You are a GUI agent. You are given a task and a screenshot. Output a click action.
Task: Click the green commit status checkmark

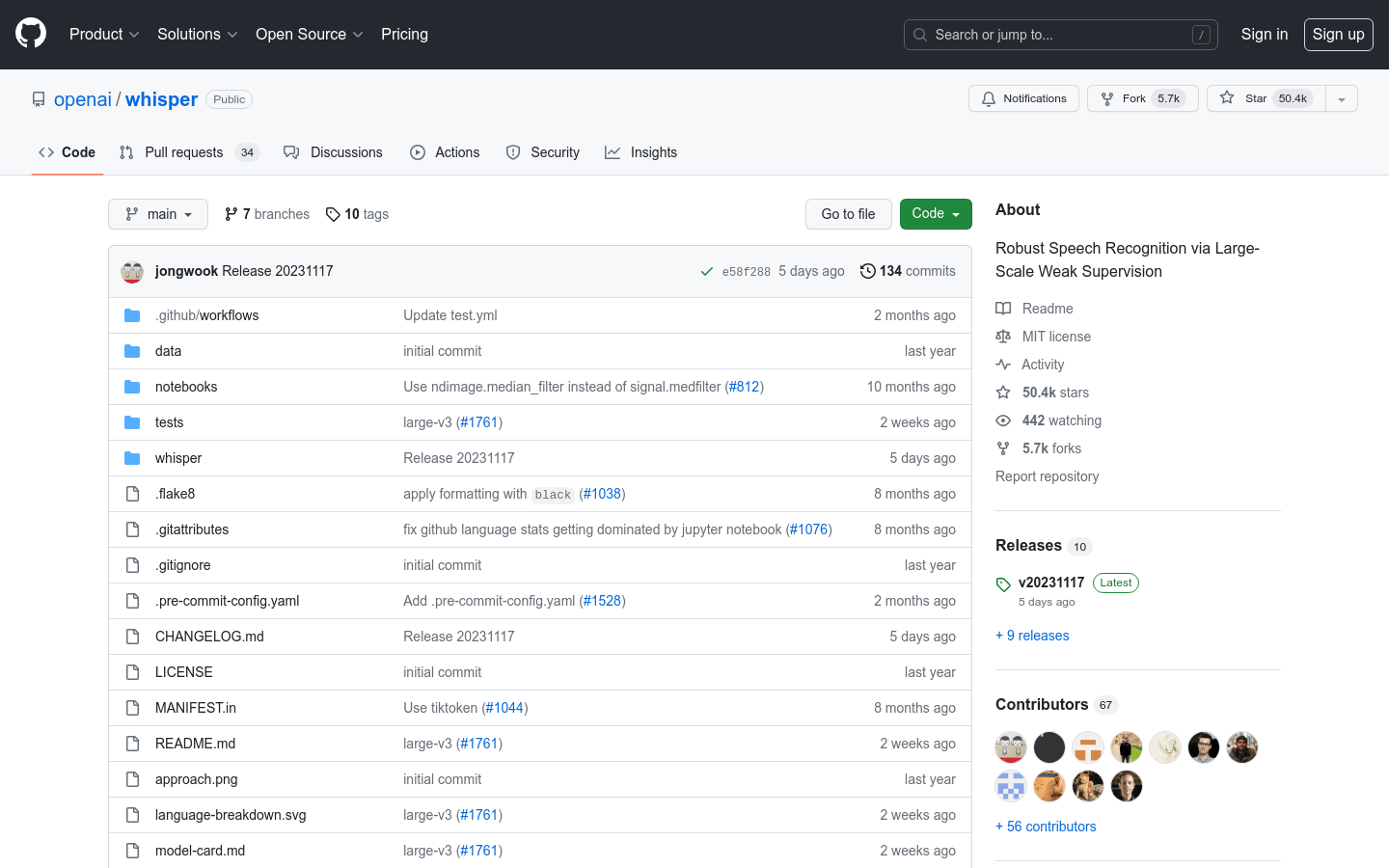click(707, 272)
